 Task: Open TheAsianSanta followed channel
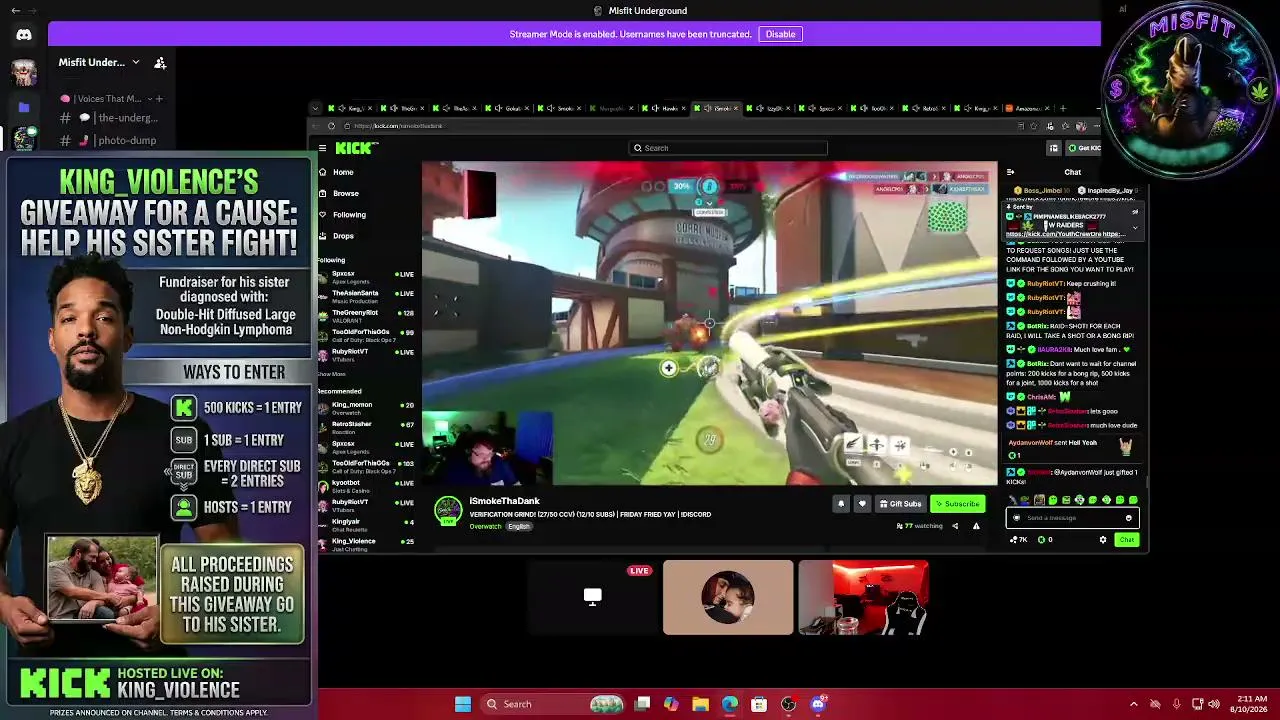366,296
